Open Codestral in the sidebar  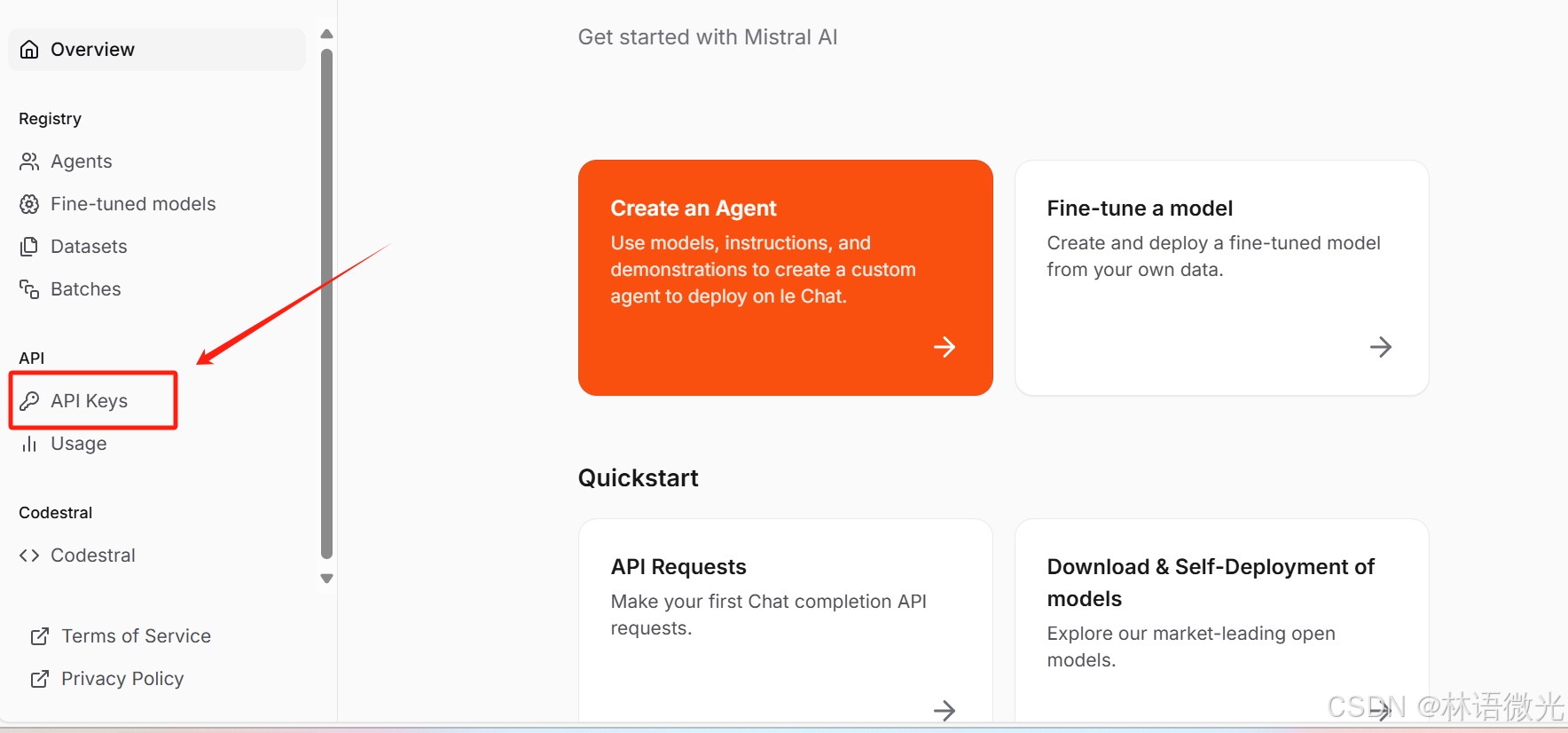pos(93,556)
